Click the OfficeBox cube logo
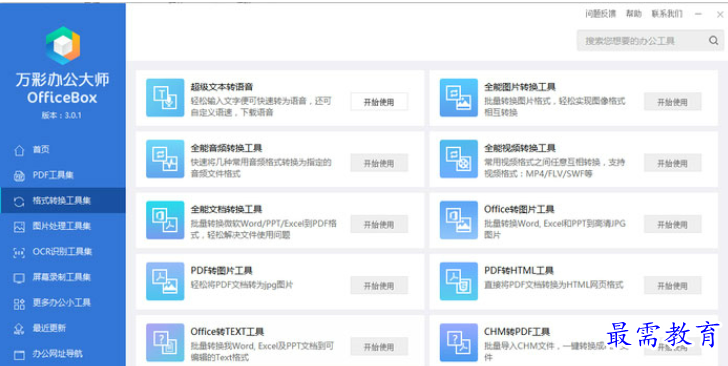Image resolution: width=728 pixels, height=366 pixels. [63, 45]
